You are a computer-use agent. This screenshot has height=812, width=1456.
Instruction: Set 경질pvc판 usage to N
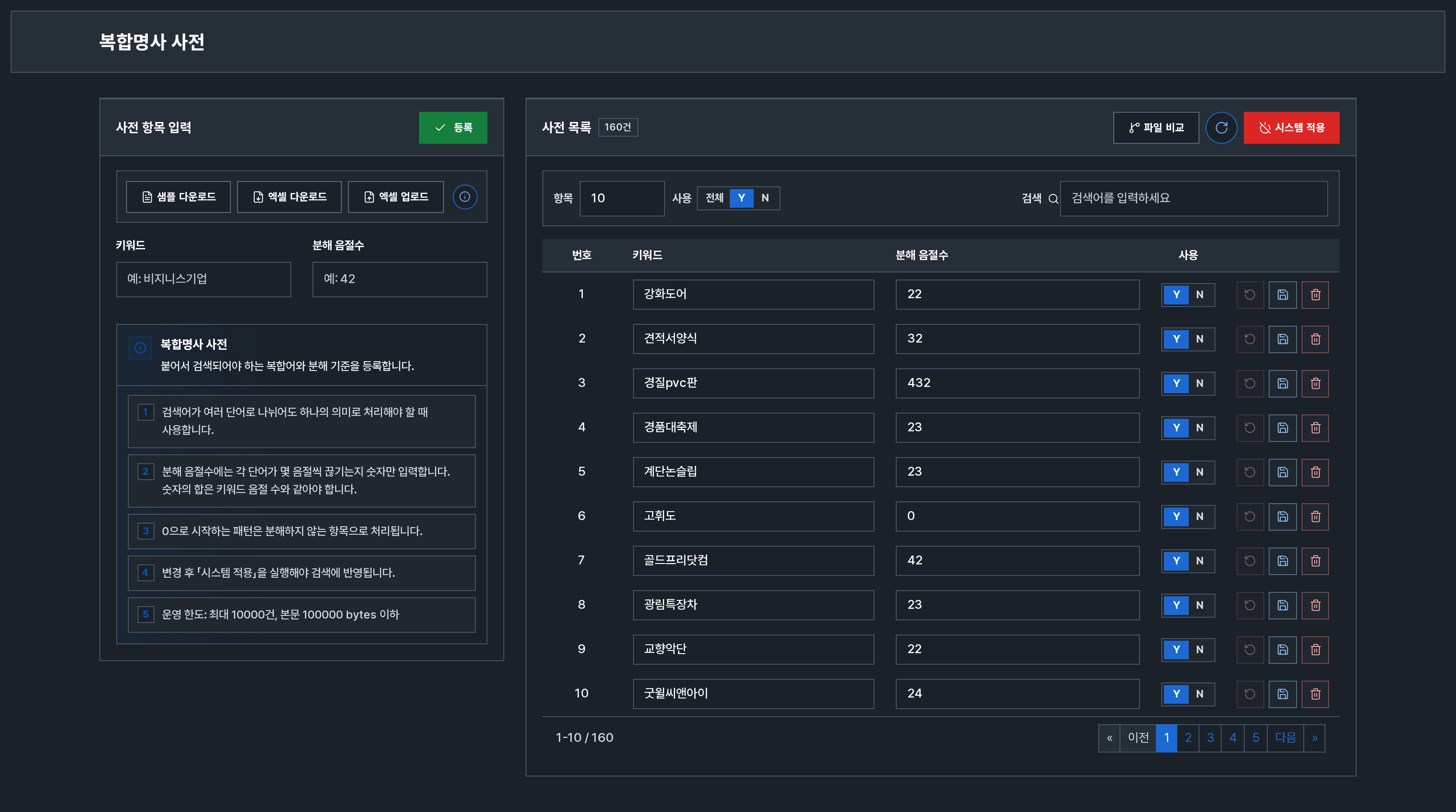tap(1199, 384)
